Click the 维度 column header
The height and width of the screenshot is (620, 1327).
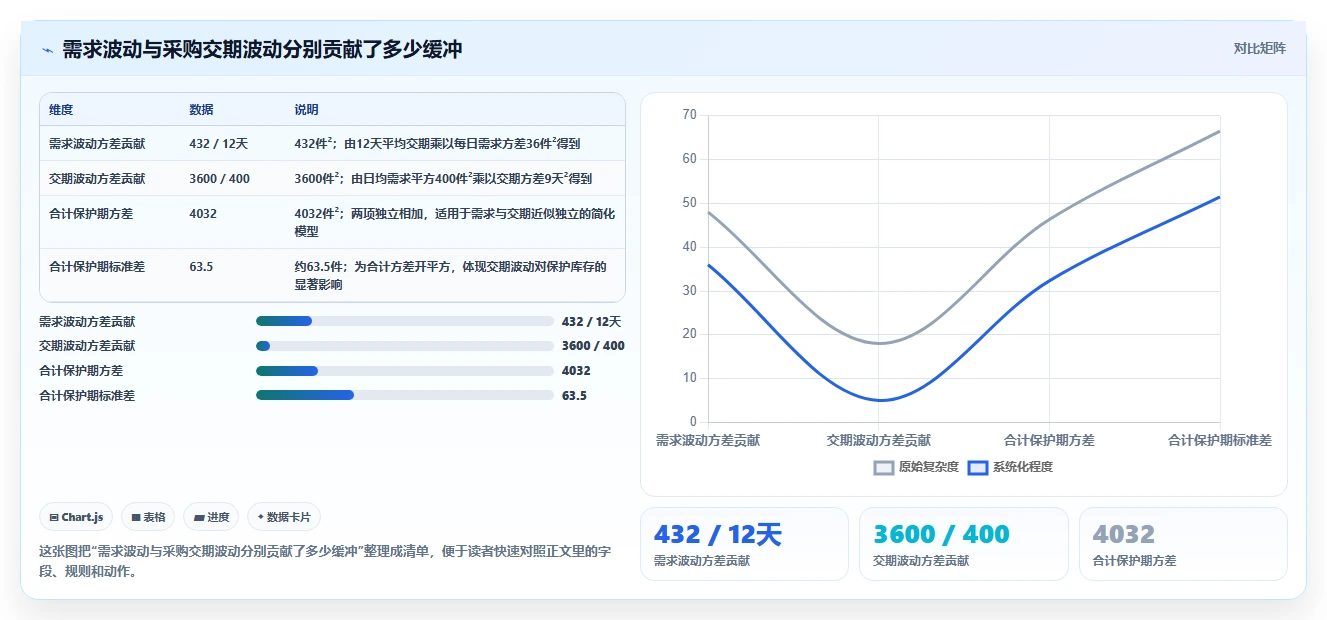click(61, 110)
